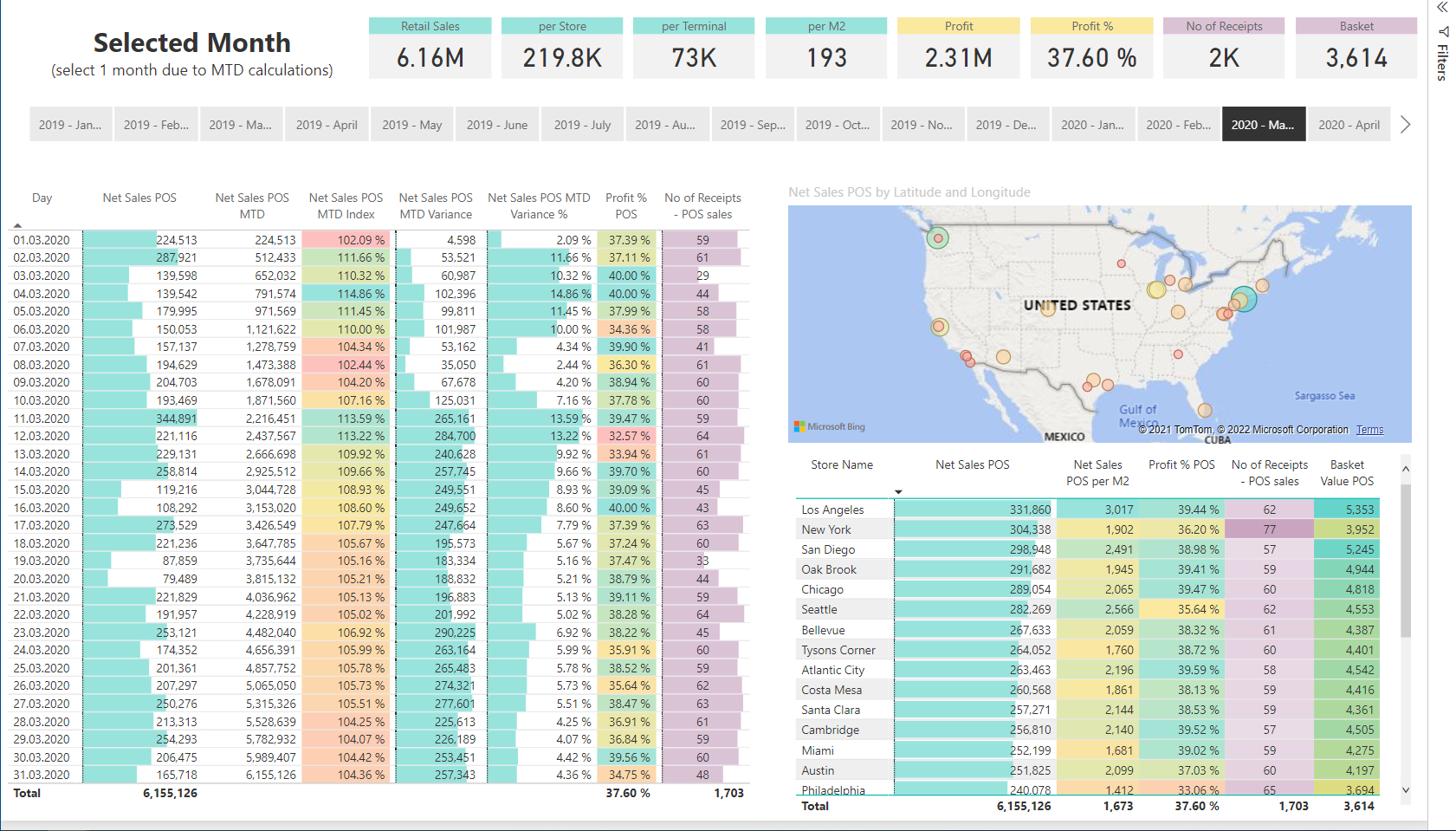Select the New York row in store table
Viewport: 1456px width, 831px height.
pyautogui.click(x=1087, y=529)
